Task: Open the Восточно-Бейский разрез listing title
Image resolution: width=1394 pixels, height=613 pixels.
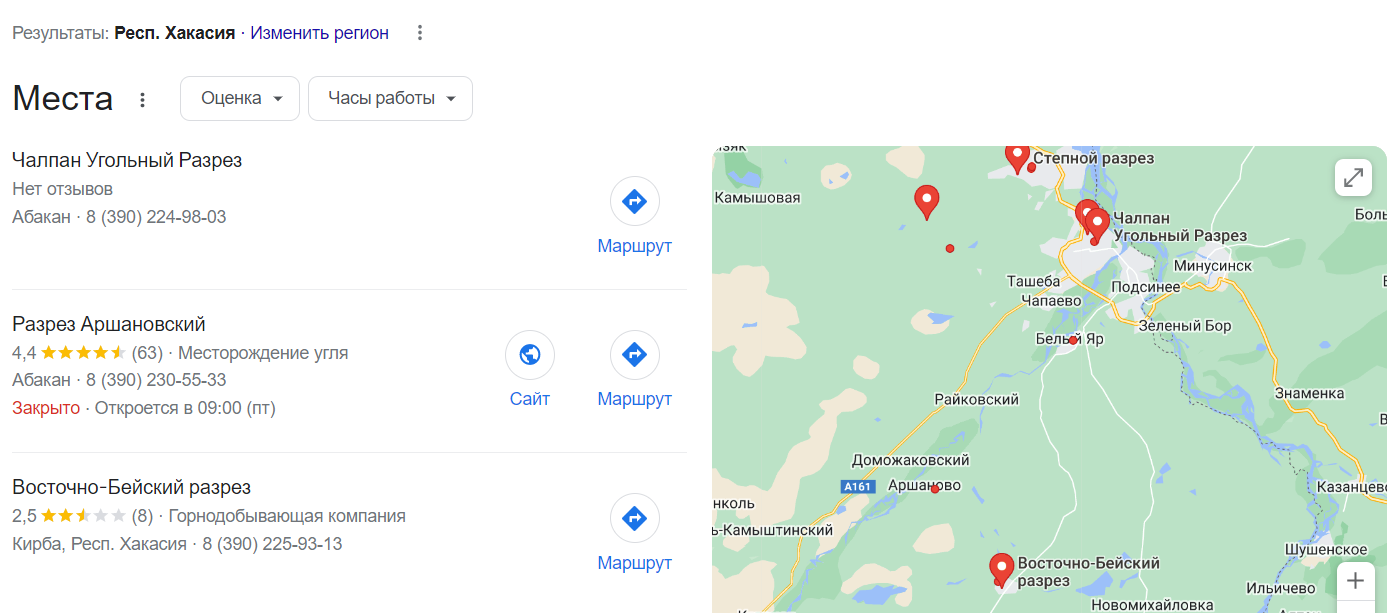Action: (x=131, y=487)
